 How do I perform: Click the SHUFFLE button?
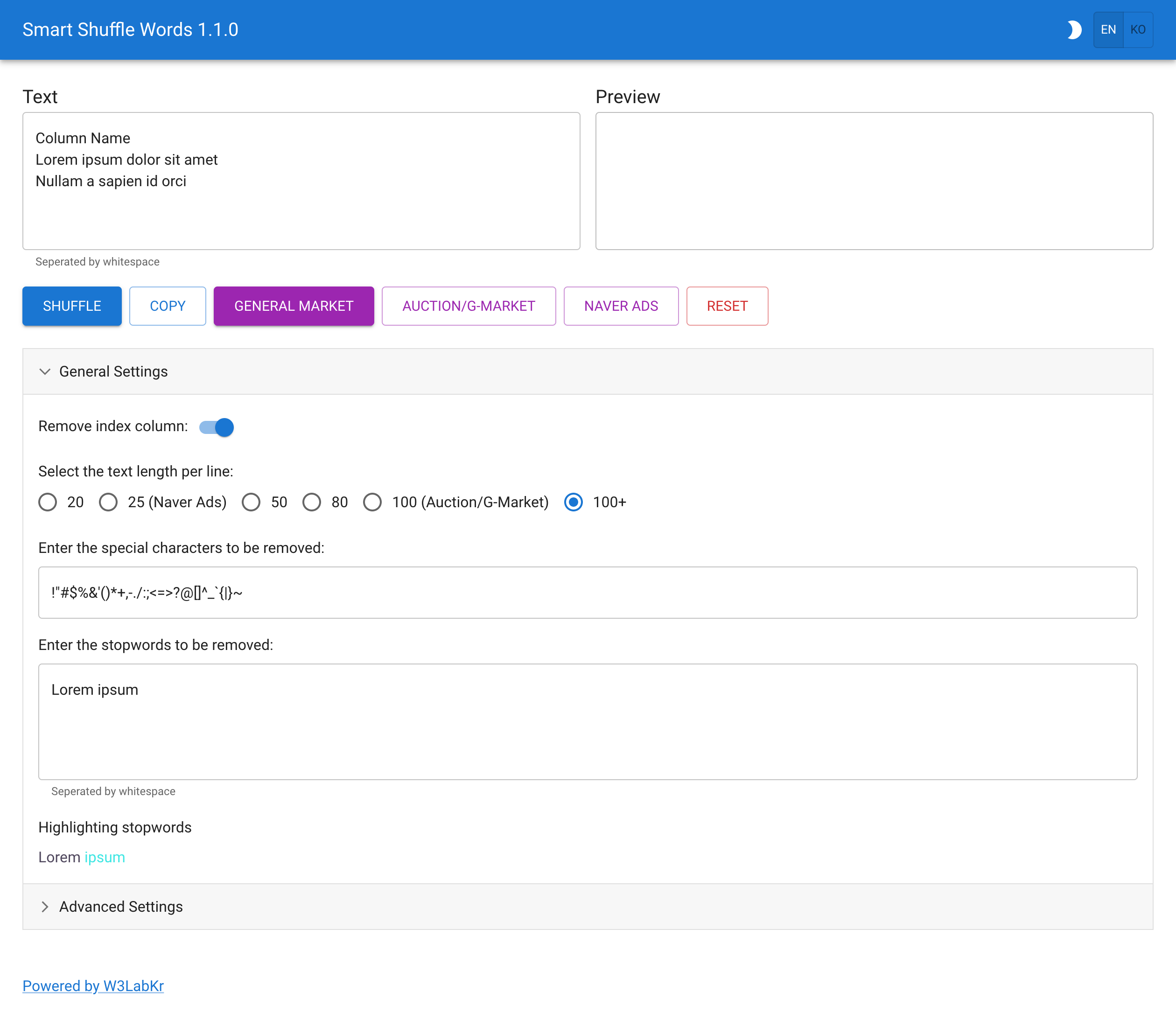[72, 306]
